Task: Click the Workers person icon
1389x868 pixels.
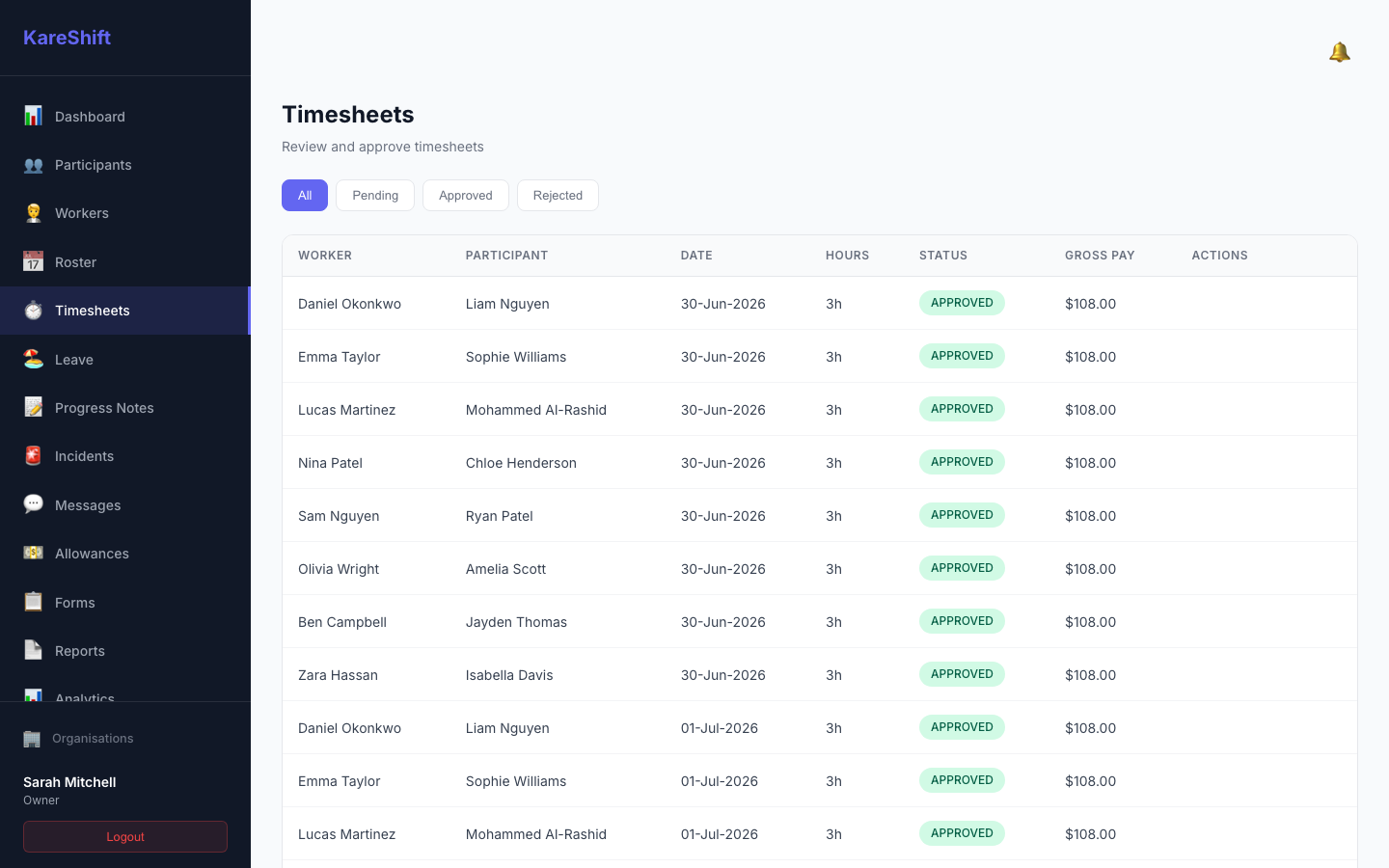Action: coord(33,213)
